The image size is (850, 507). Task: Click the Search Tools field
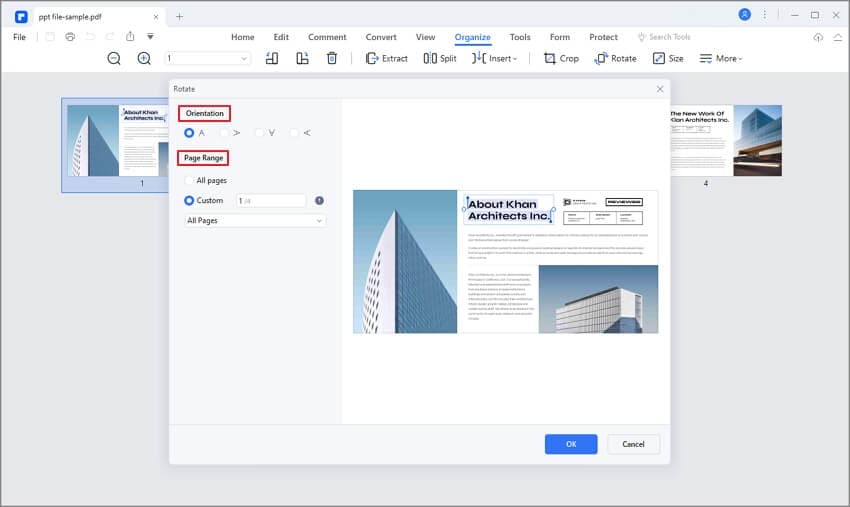pyautogui.click(x=664, y=37)
